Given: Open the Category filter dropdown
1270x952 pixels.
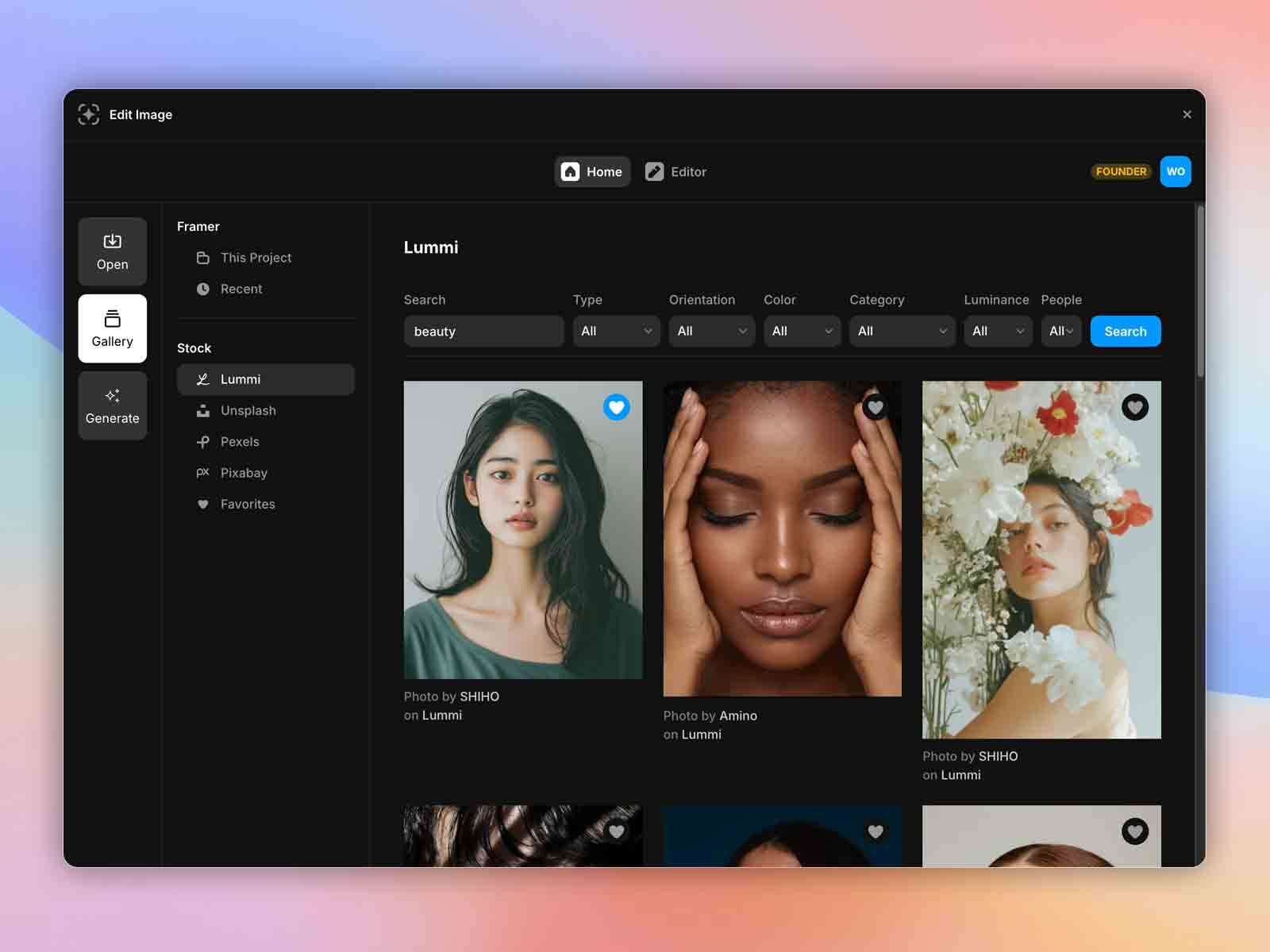Looking at the screenshot, I should pos(902,331).
